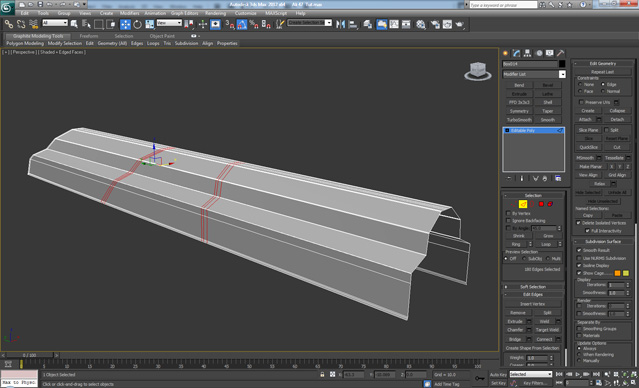Click the Mirror tool icon
The width and height of the screenshot is (639, 388).
pos(341,24)
